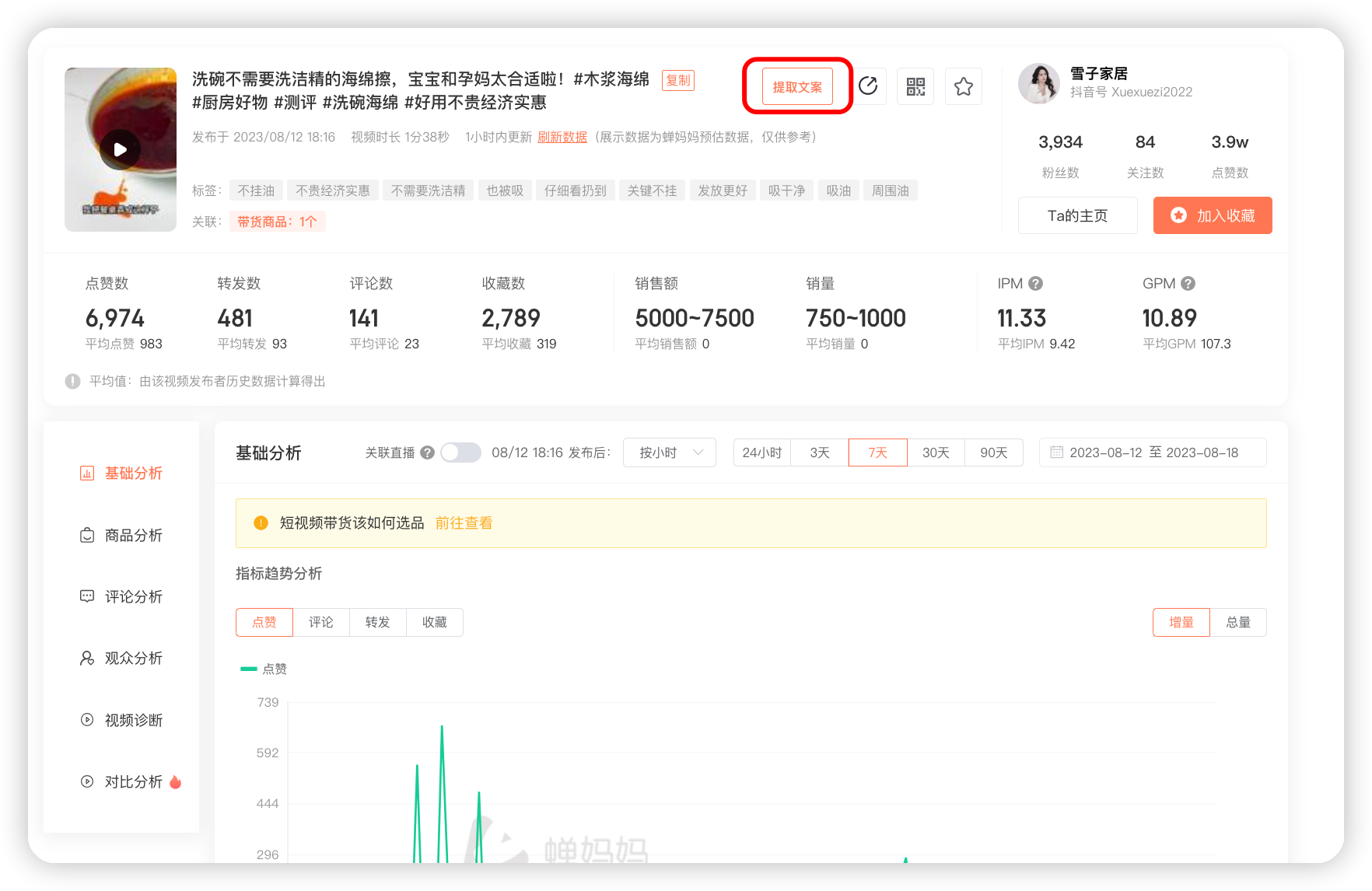Click the 视频诊断 play circle icon
Viewport: 1372px width, 891px height.
click(87, 720)
